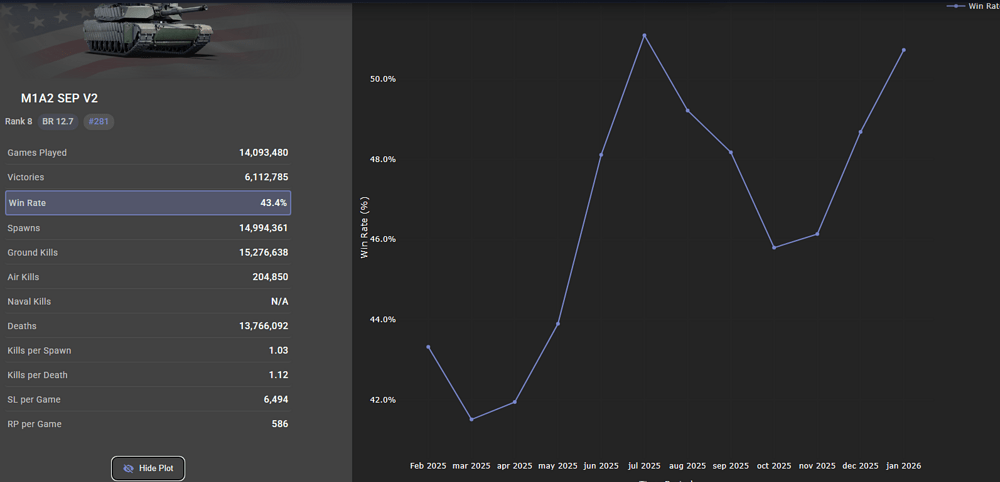Click the jul 2025 peak data point
Screen dimensions: 1000x482
point(644,35)
